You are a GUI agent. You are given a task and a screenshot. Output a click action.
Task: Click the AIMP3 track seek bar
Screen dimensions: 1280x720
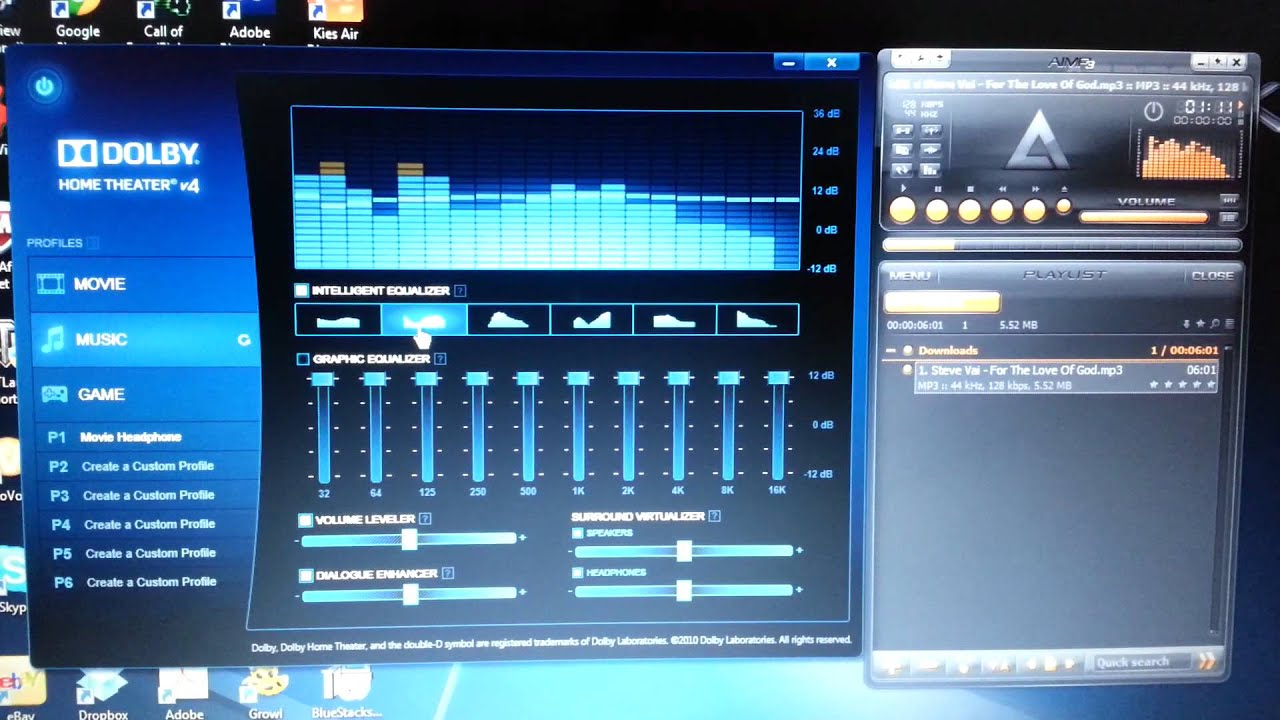[1062, 244]
